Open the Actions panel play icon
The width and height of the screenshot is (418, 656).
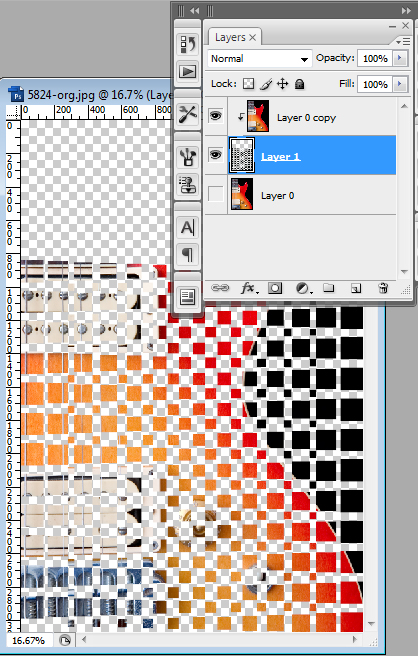[x=187, y=72]
